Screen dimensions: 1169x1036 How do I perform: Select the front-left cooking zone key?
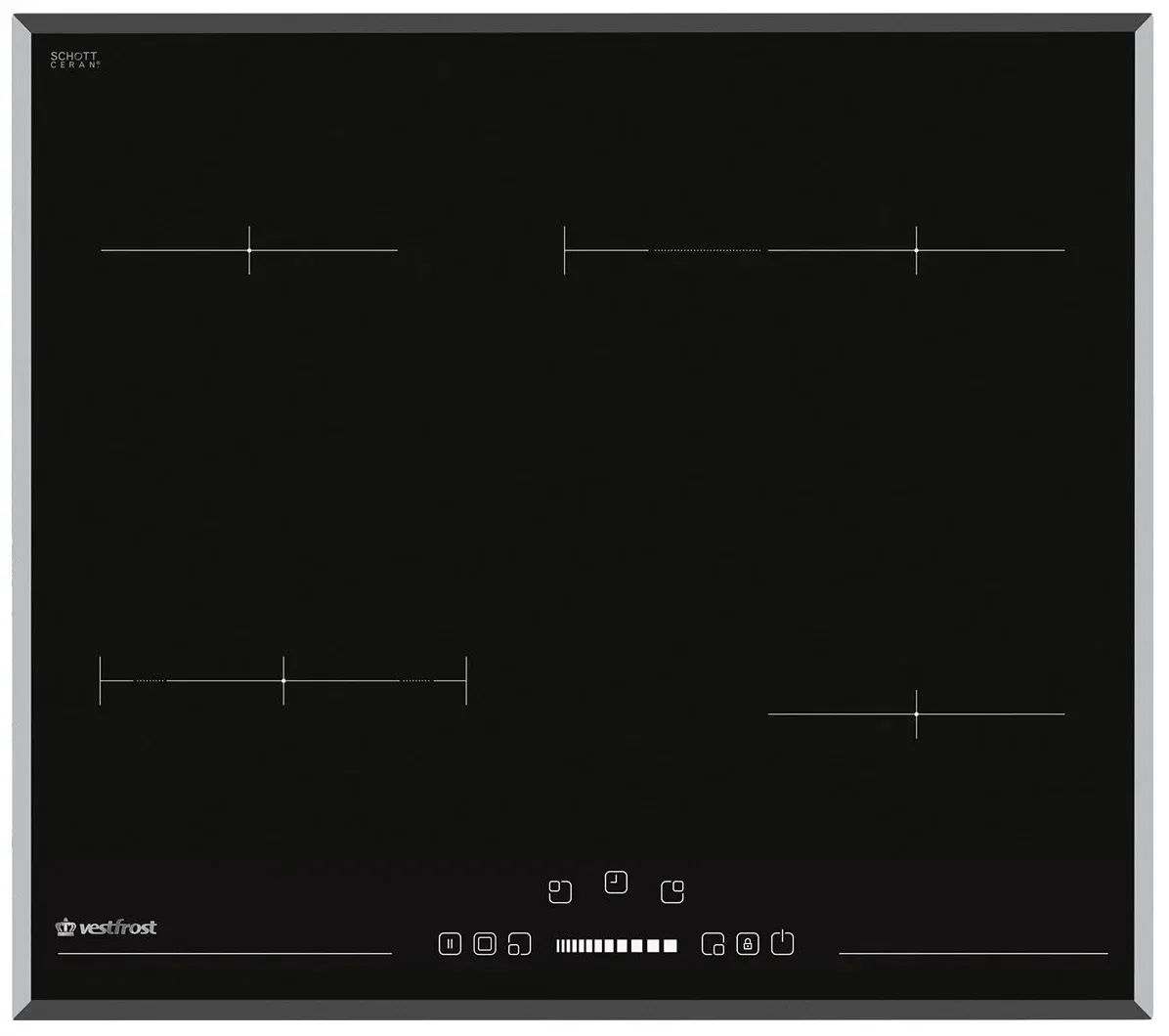click(x=520, y=944)
